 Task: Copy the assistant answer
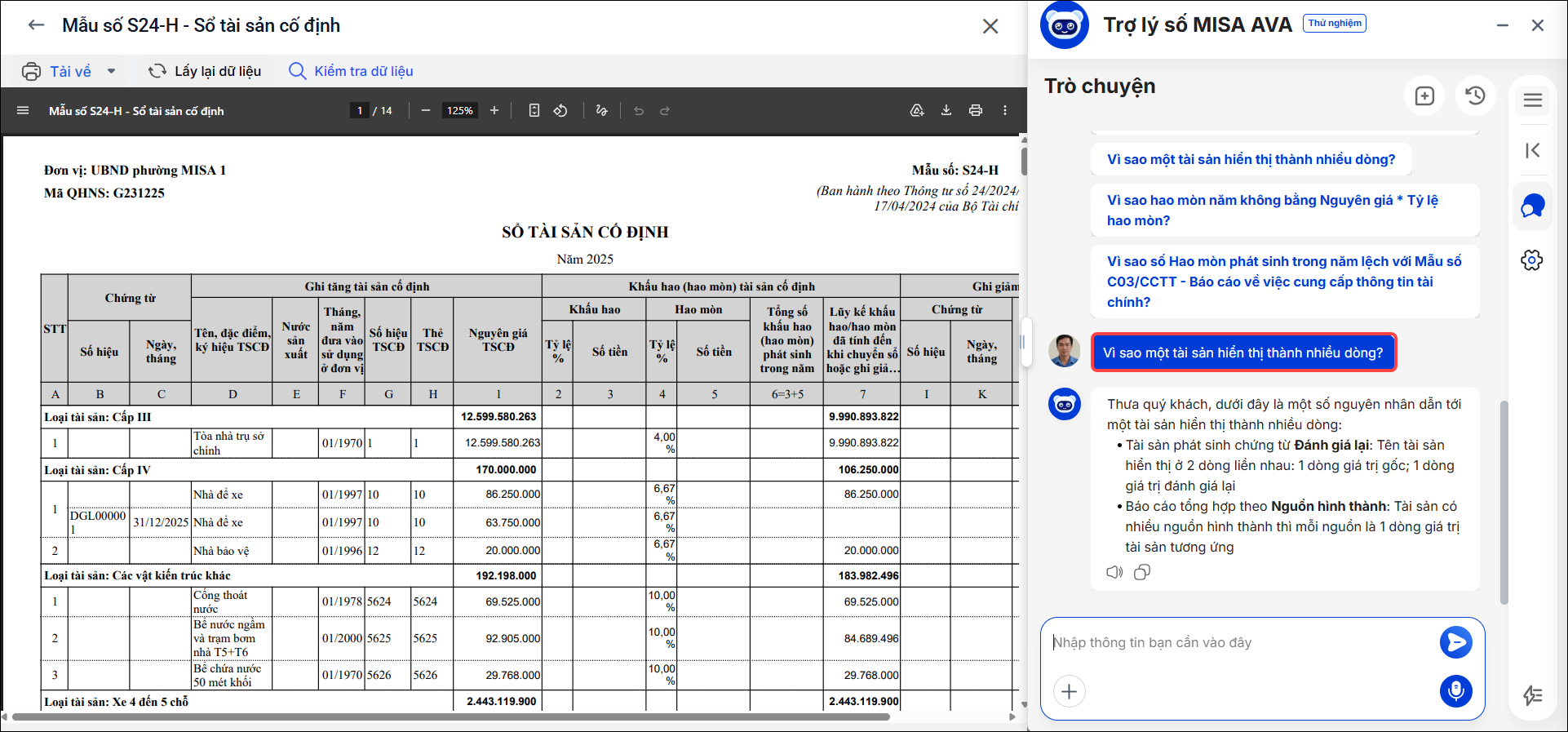(x=1142, y=572)
